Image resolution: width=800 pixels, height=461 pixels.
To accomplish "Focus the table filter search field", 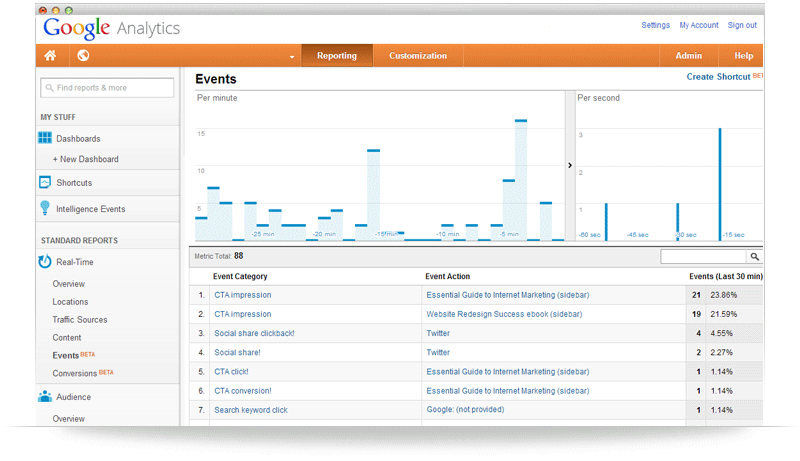I will pos(703,257).
